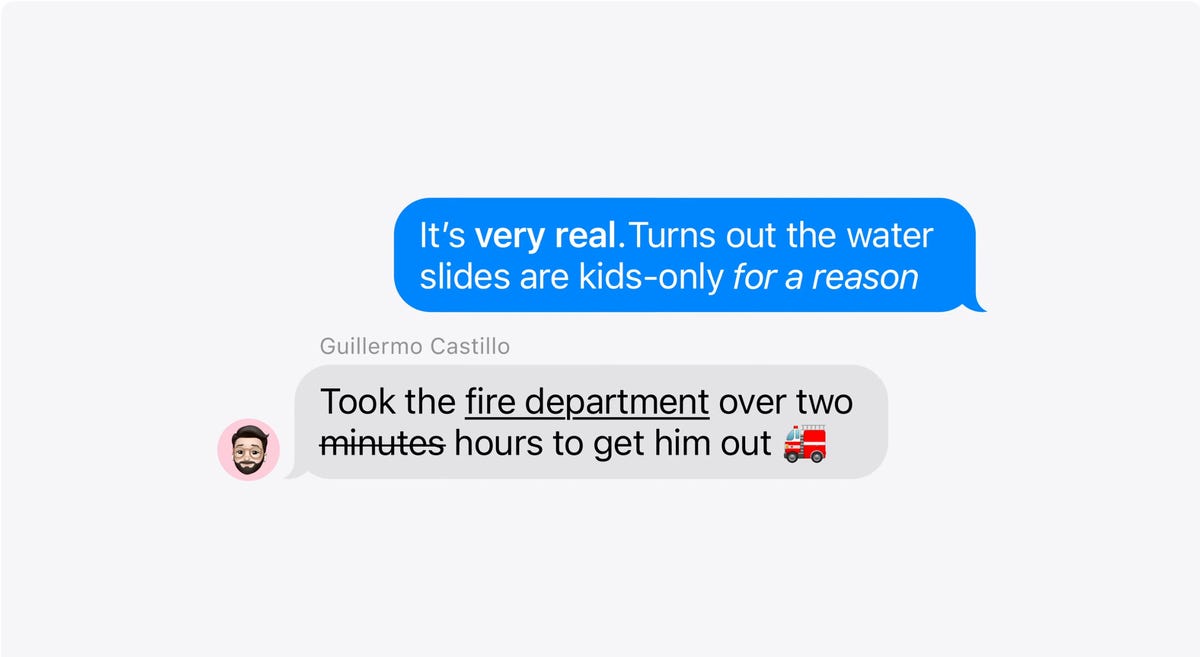Click the italic "for a reason" text
Viewport: 1200px width, 657px height.
pos(825,277)
